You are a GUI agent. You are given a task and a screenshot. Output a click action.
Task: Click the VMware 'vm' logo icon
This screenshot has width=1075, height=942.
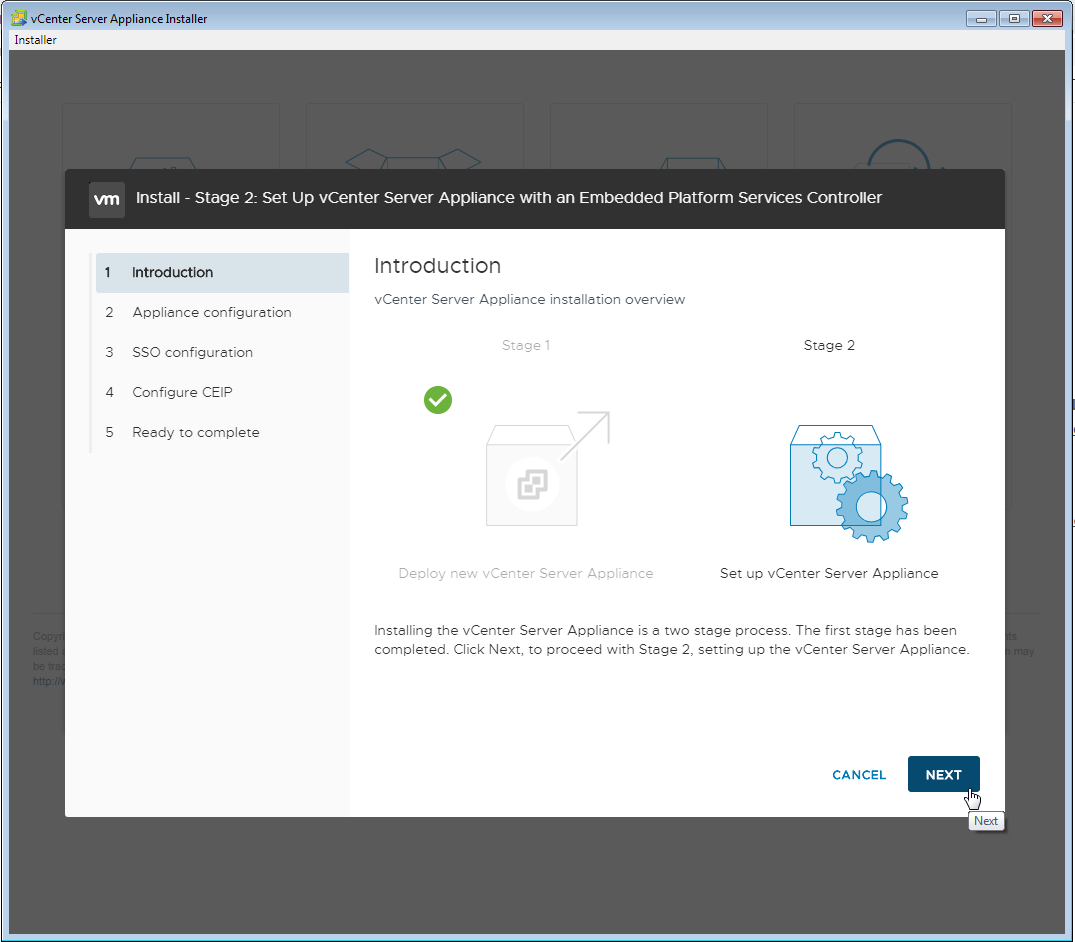tap(107, 199)
